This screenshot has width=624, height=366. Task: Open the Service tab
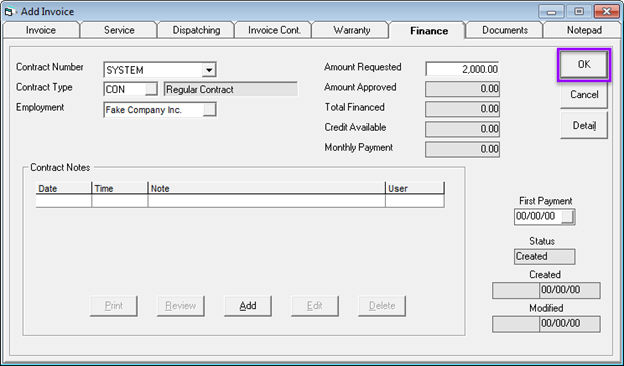click(119, 30)
